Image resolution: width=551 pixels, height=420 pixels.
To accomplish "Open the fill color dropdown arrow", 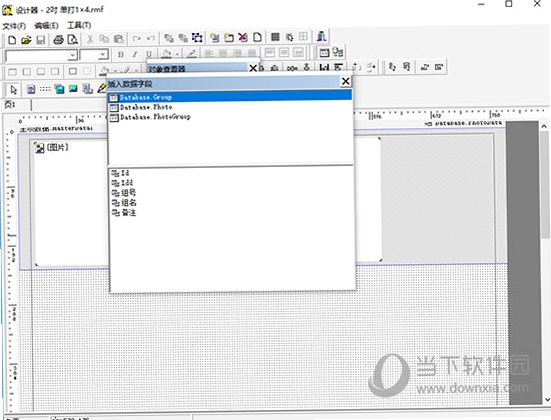I will [x=177, y=54].
